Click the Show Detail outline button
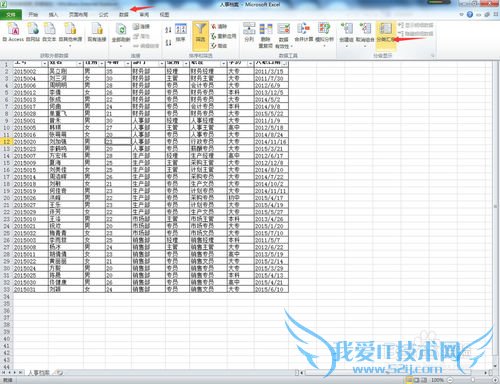This screenshot has width=500, height=384. coord(416,25)
